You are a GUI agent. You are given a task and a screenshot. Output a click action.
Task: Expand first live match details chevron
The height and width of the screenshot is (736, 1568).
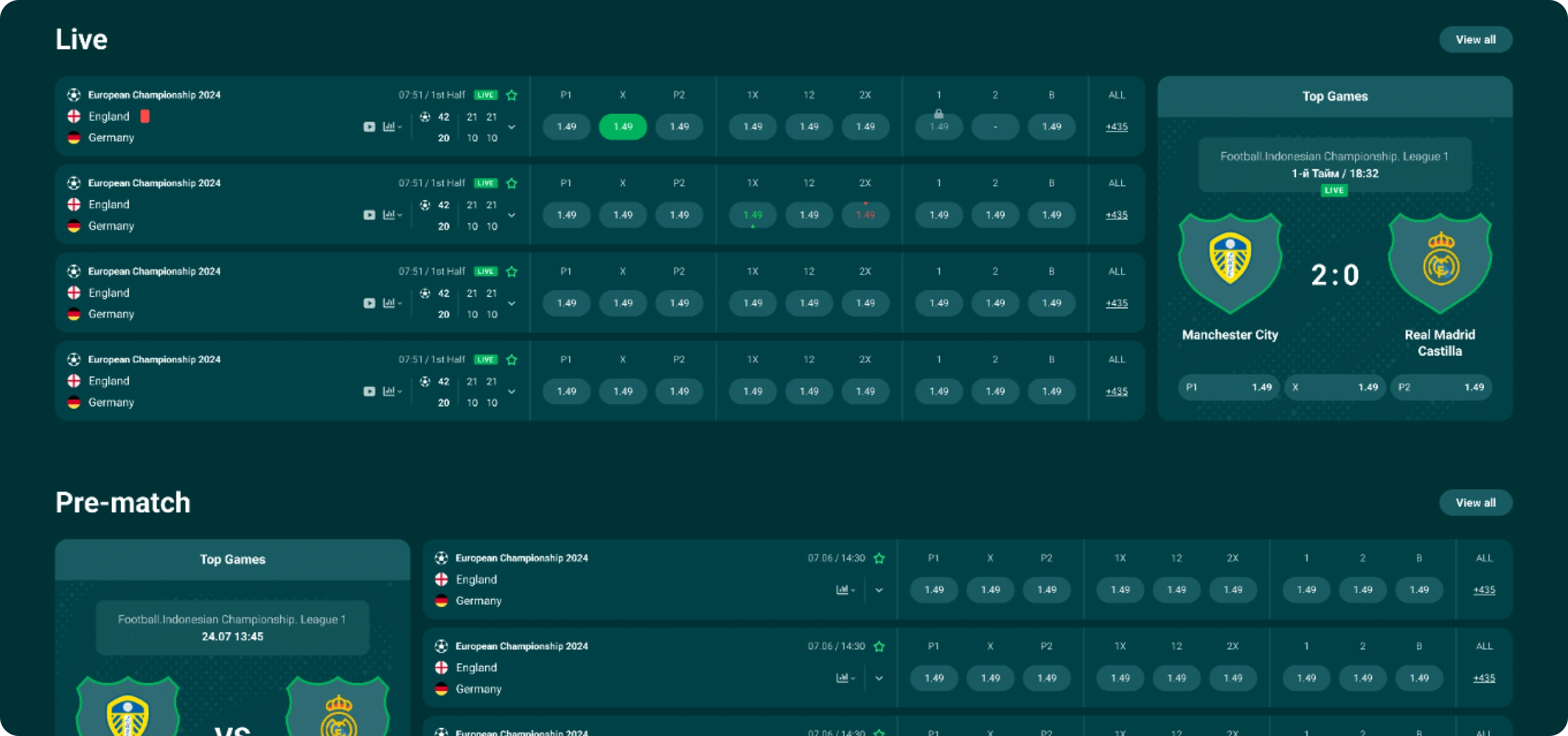[511, 127]
